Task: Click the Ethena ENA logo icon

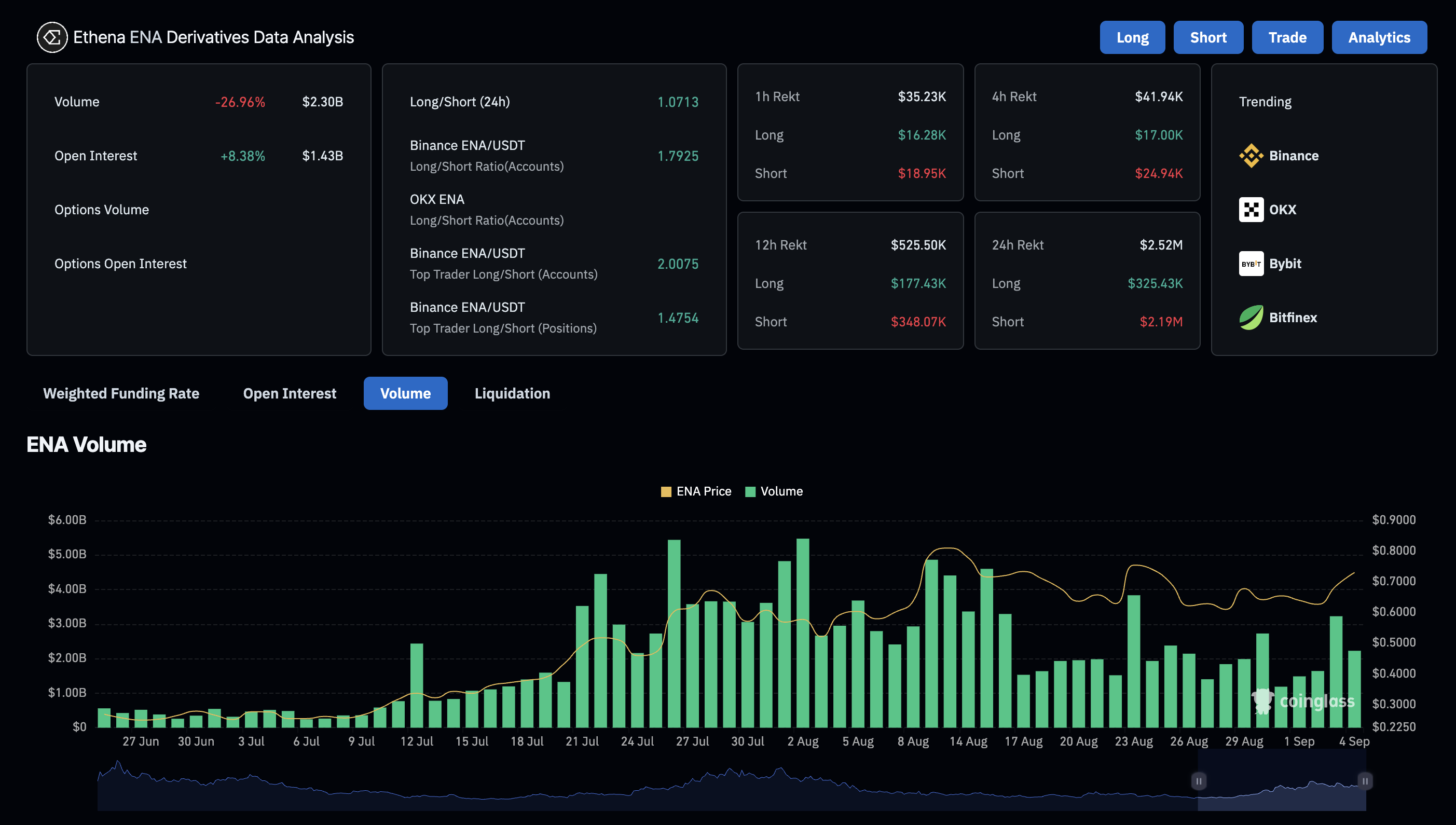Action: (x=51, y=37)
